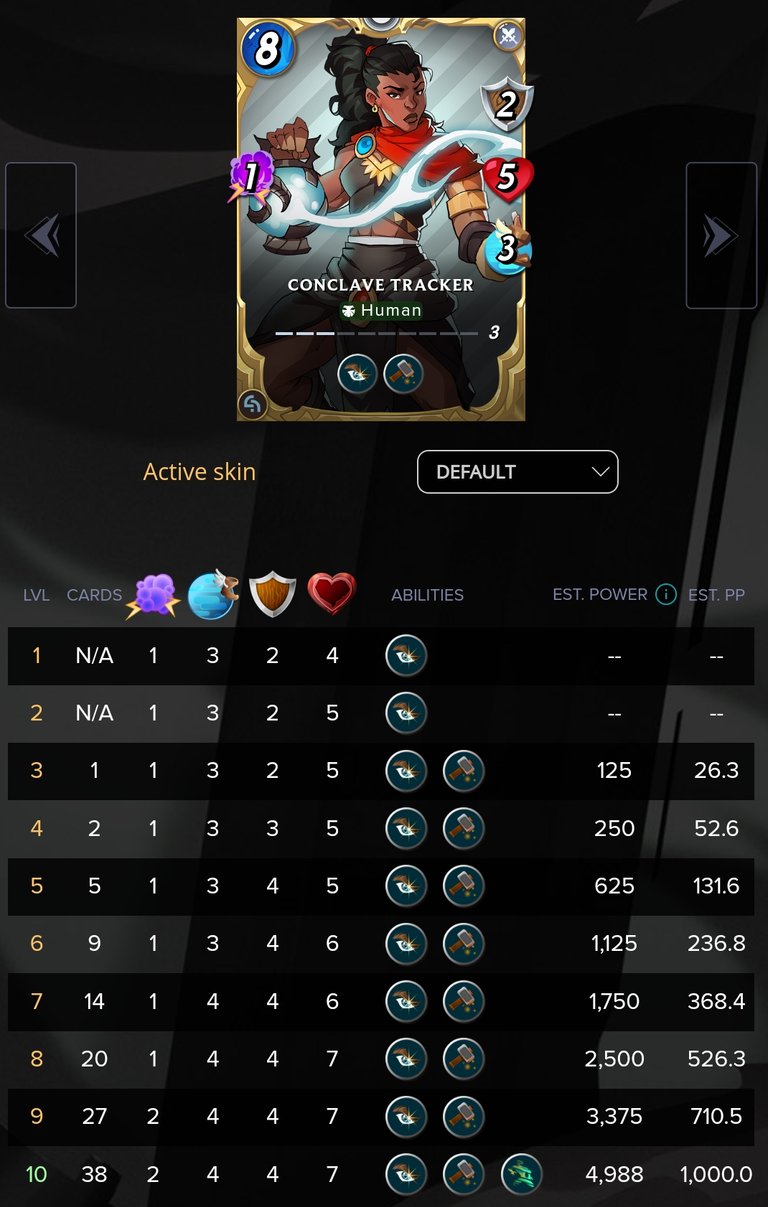This screenshot has width=768, height=1207.
Task: Click the crossed swords icon at card's top-right
Action: pos(509,35)
